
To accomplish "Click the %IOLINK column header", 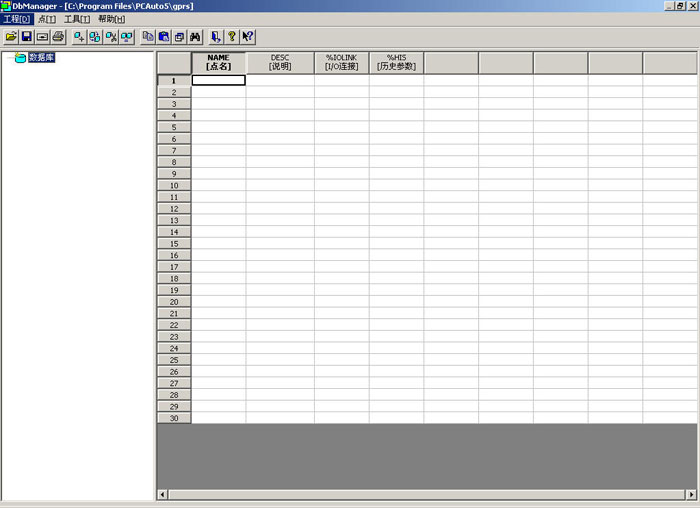I will [x=341, y=62].
